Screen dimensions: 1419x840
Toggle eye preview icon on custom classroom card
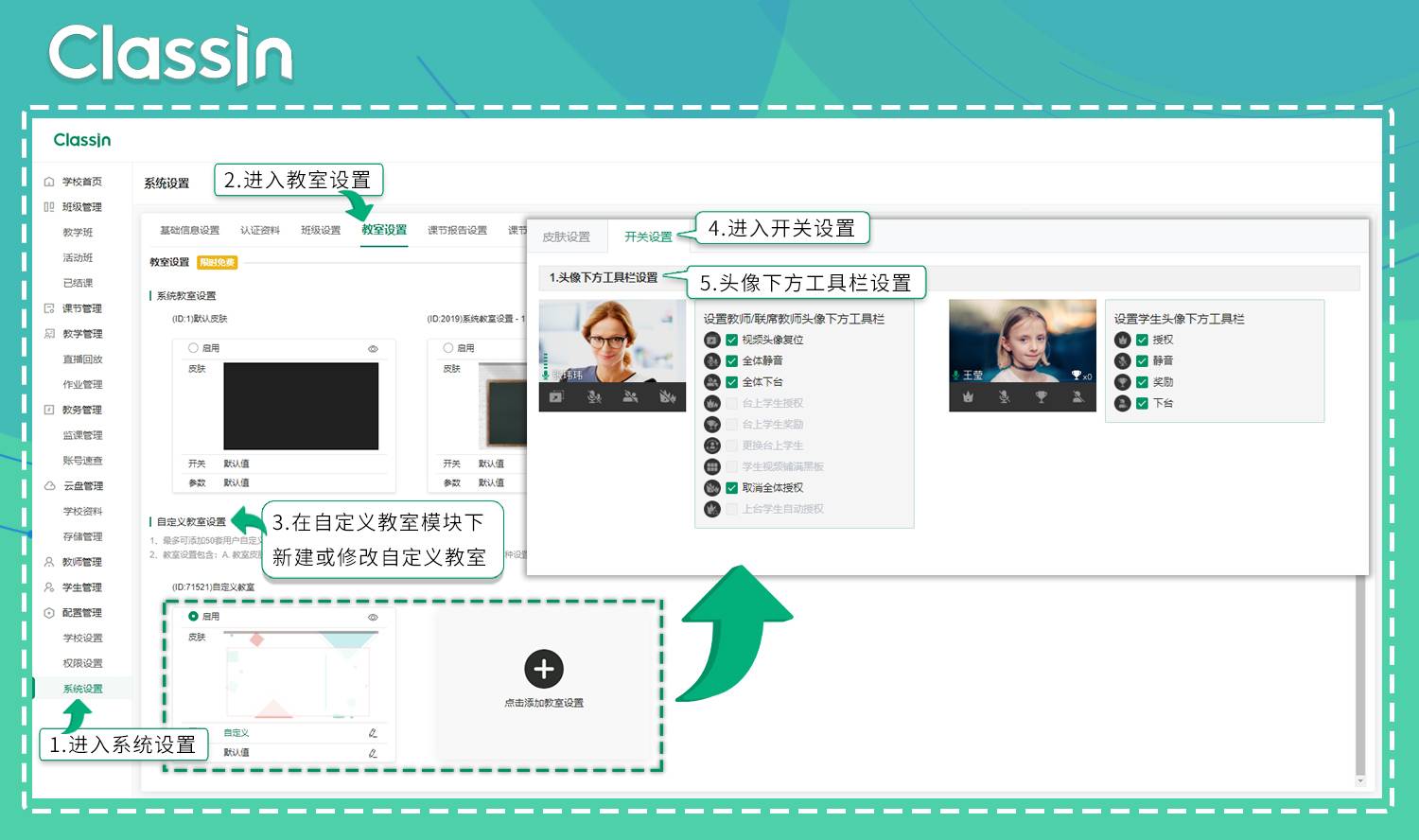click(x=373, y=617)
